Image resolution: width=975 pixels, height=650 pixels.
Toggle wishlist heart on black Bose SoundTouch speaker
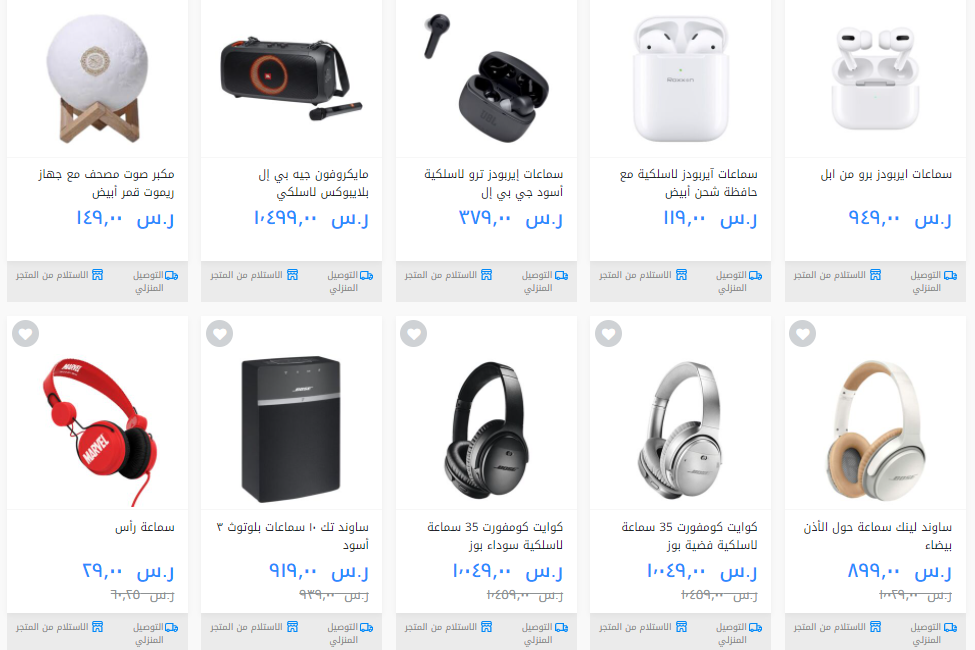click(x=219, y=334)
